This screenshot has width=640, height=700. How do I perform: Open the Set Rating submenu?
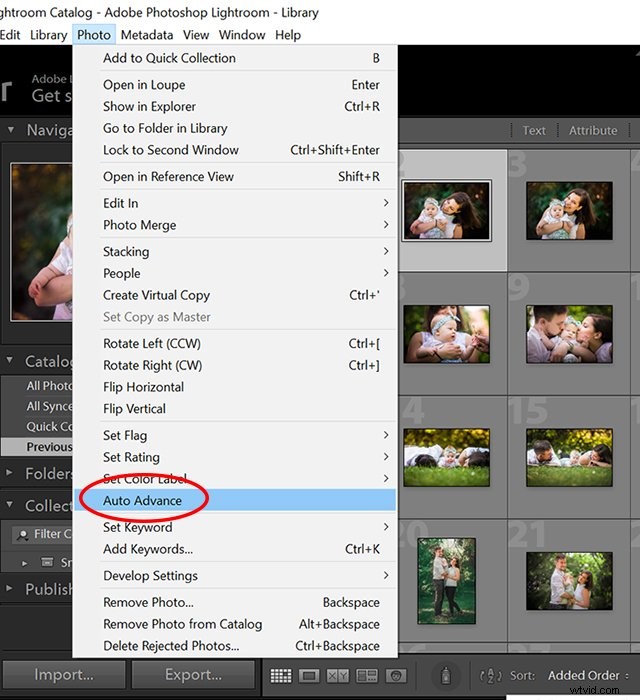click(x=235, y=457)
